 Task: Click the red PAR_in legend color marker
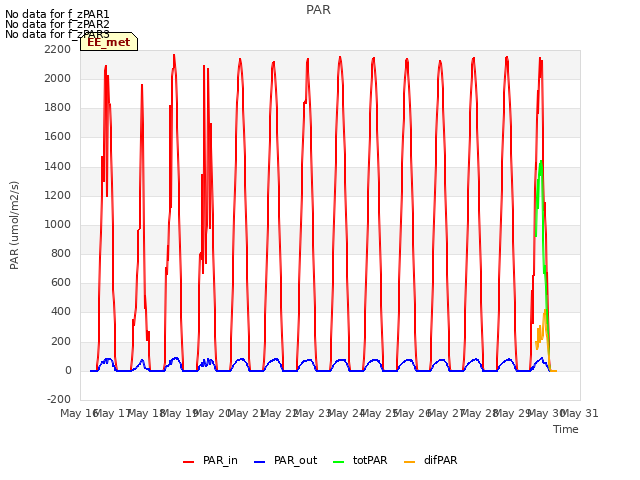tap(189, 462)
